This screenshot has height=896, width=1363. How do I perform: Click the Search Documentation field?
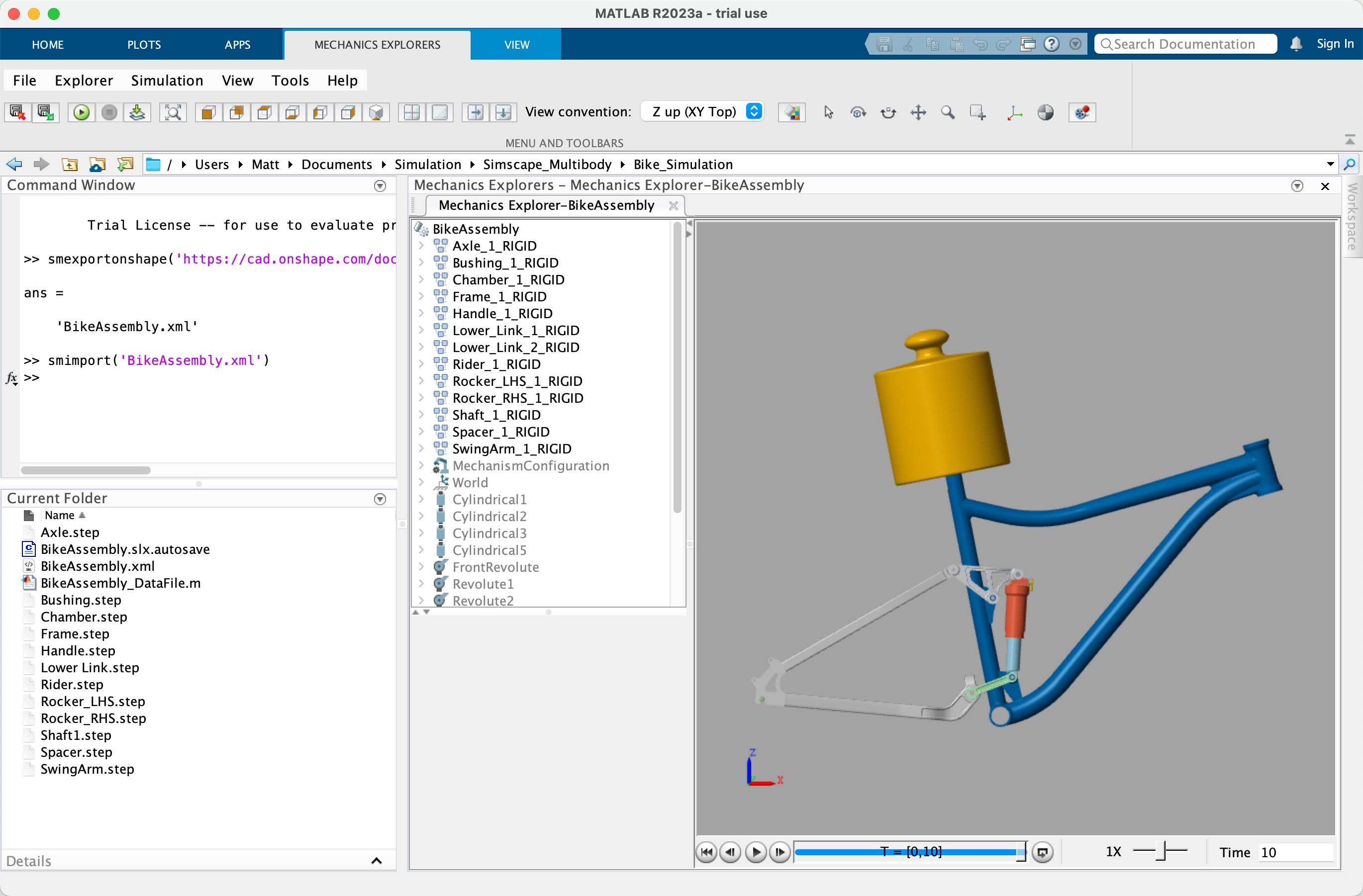point(1184,44)
